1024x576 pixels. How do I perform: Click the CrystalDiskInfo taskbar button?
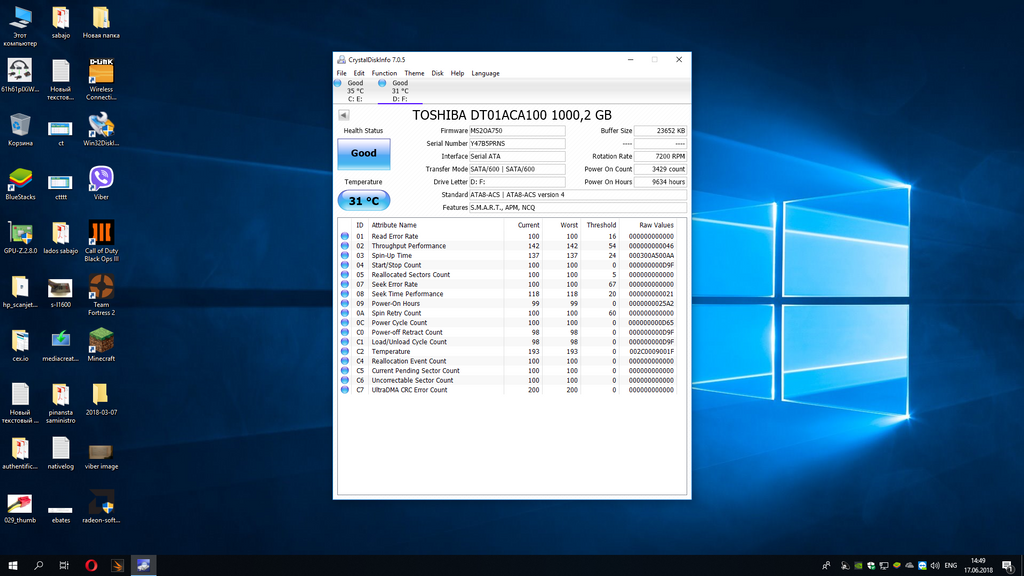tap(144, 566)
